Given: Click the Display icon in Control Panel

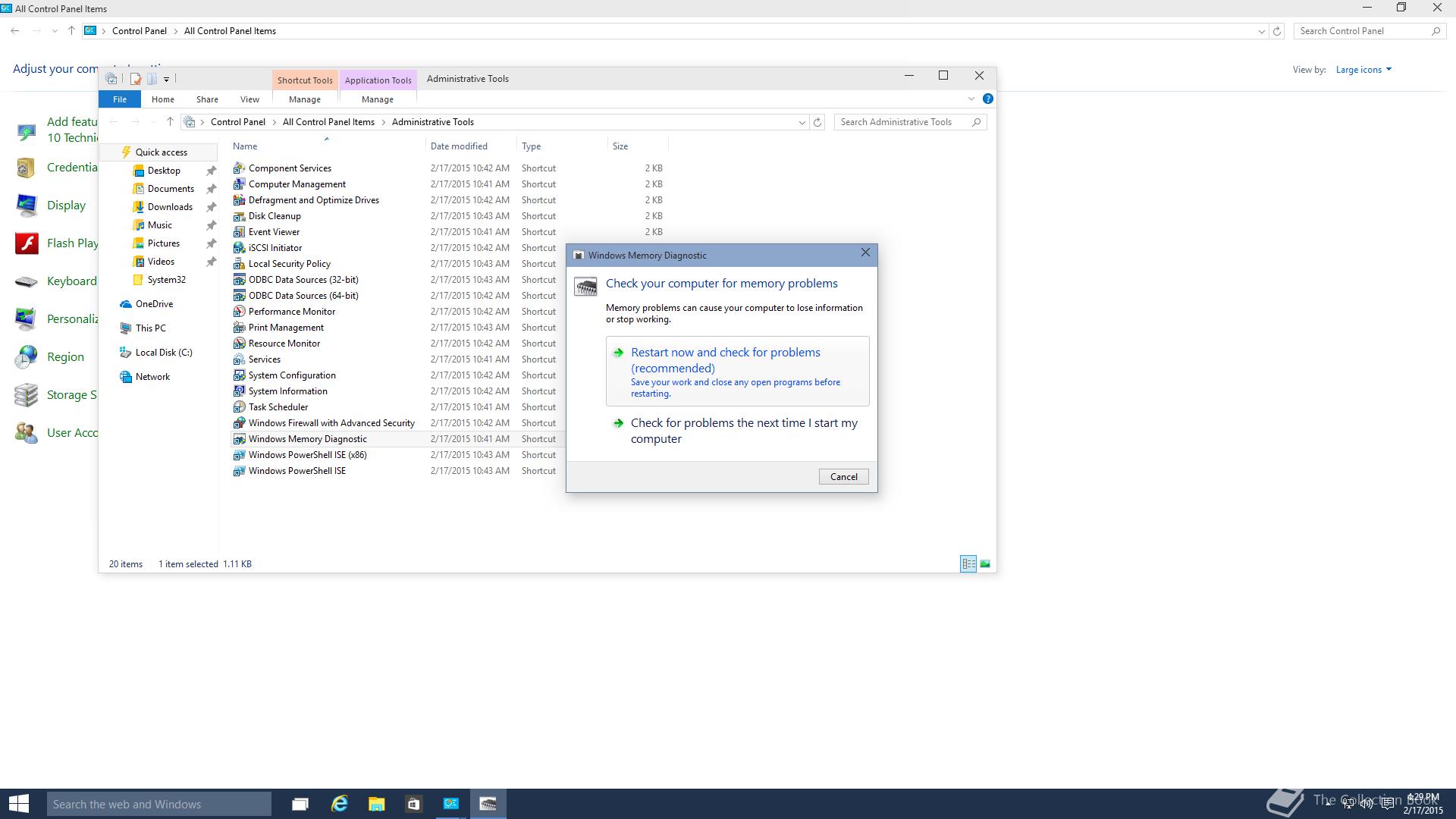Looking at the screenshot, I should coord(27,206).
